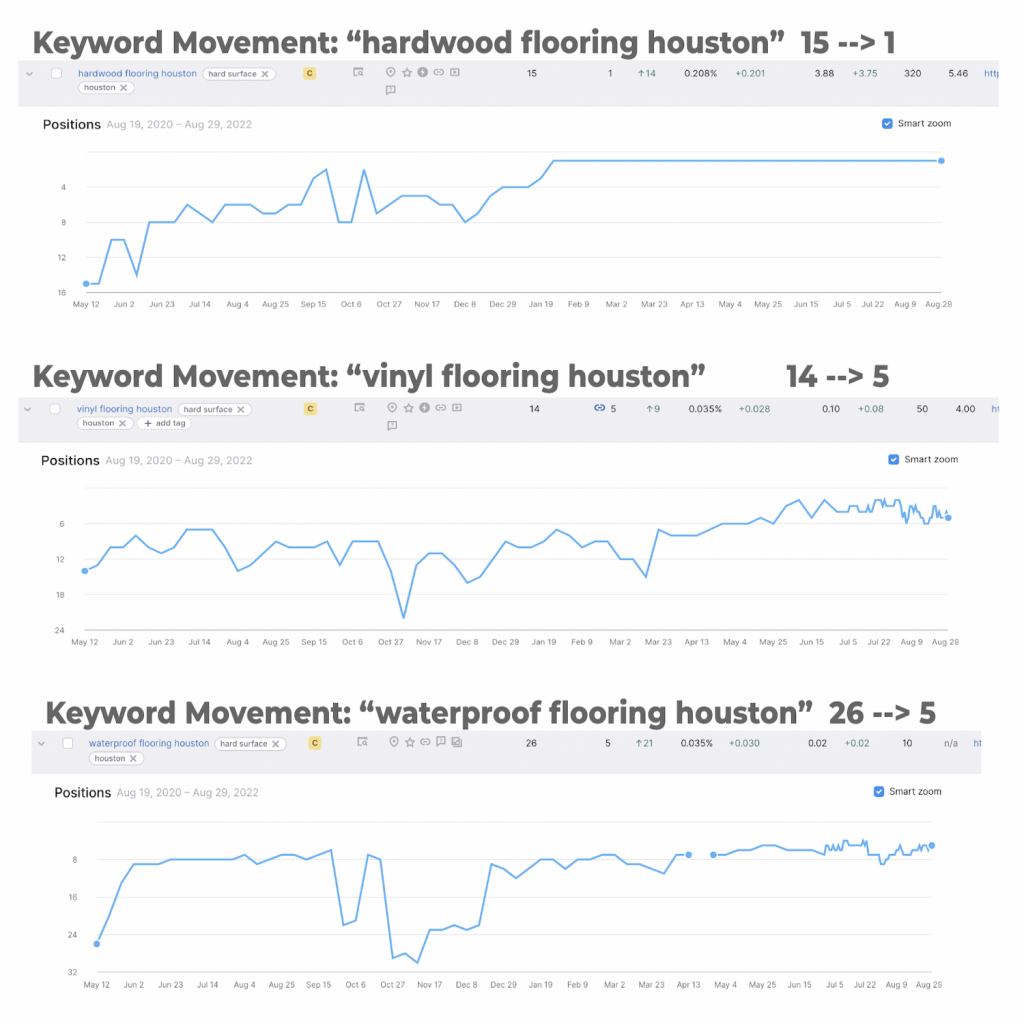Open SERP preview icon for hardwood flooring houston

[358, 72]
